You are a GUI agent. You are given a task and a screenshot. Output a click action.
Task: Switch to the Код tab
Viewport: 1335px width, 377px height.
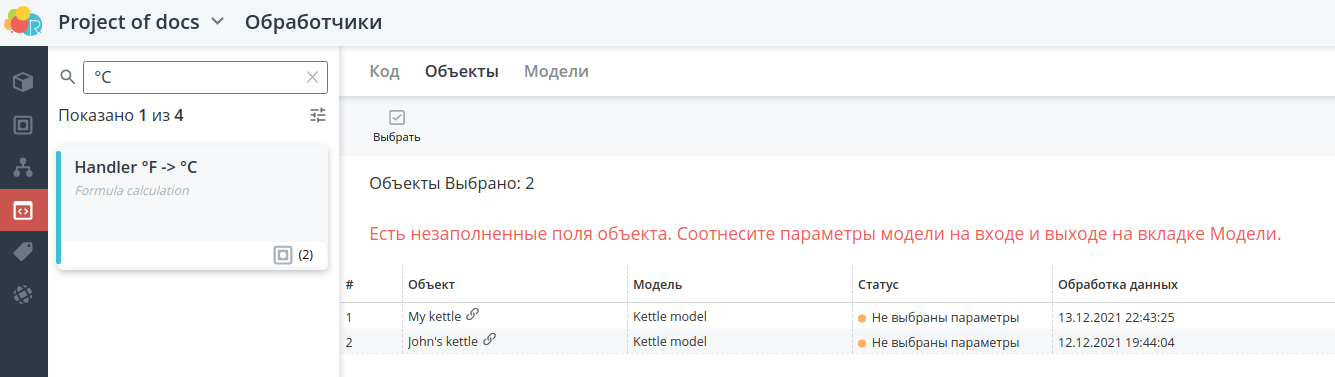tap(385, 71)
